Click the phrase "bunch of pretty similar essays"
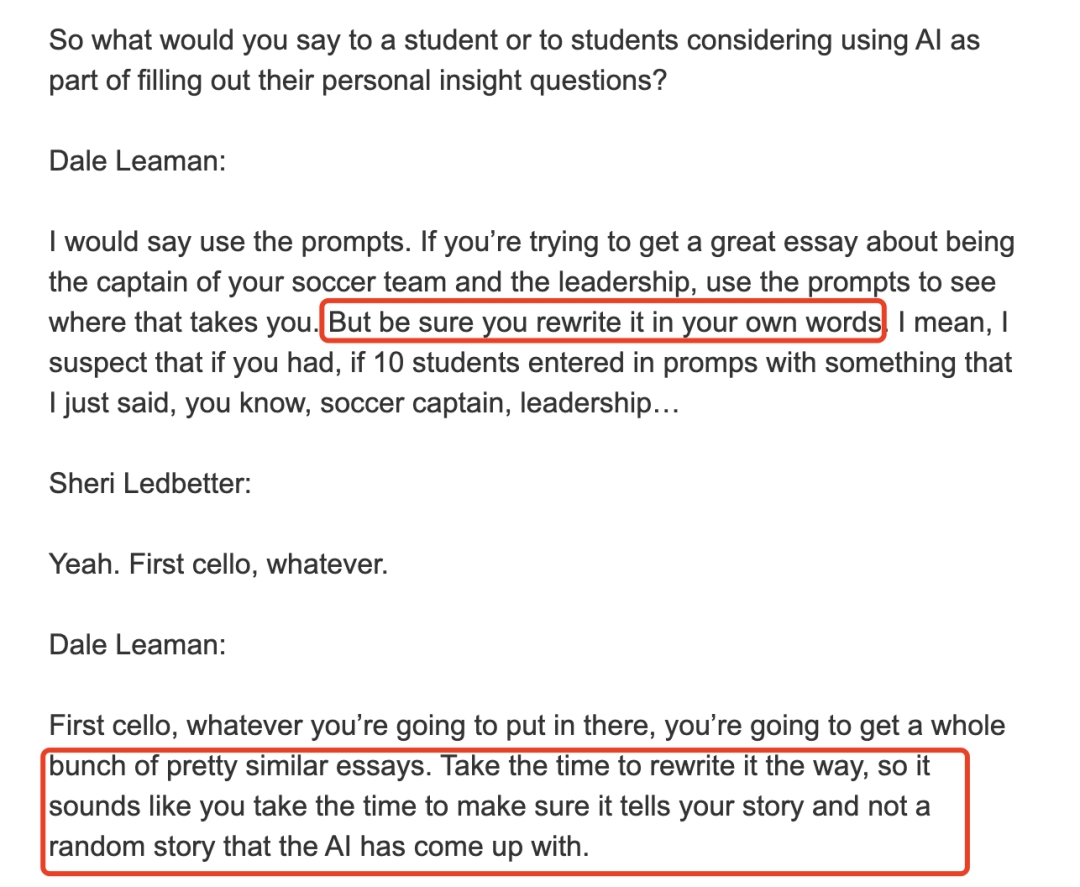The image size is (1080, 887). tap(240, 766)
